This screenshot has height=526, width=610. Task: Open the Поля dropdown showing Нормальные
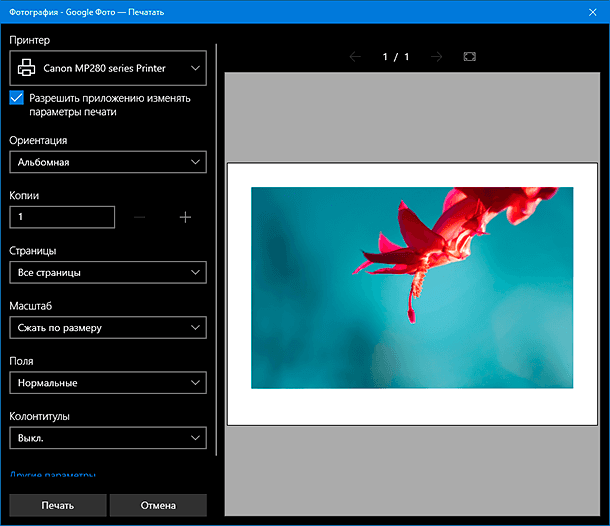point(108,383)
